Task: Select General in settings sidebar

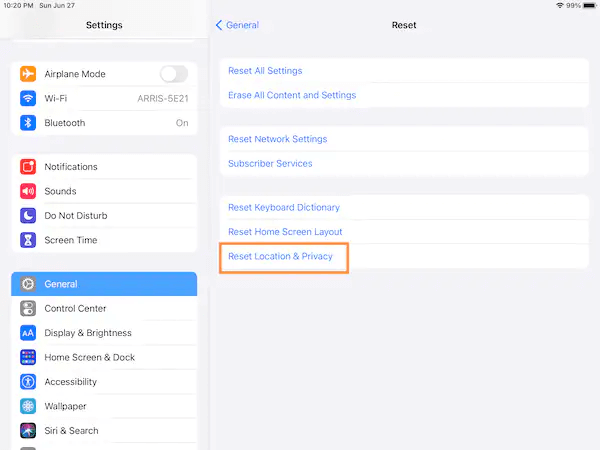Action: click(104, 284)
